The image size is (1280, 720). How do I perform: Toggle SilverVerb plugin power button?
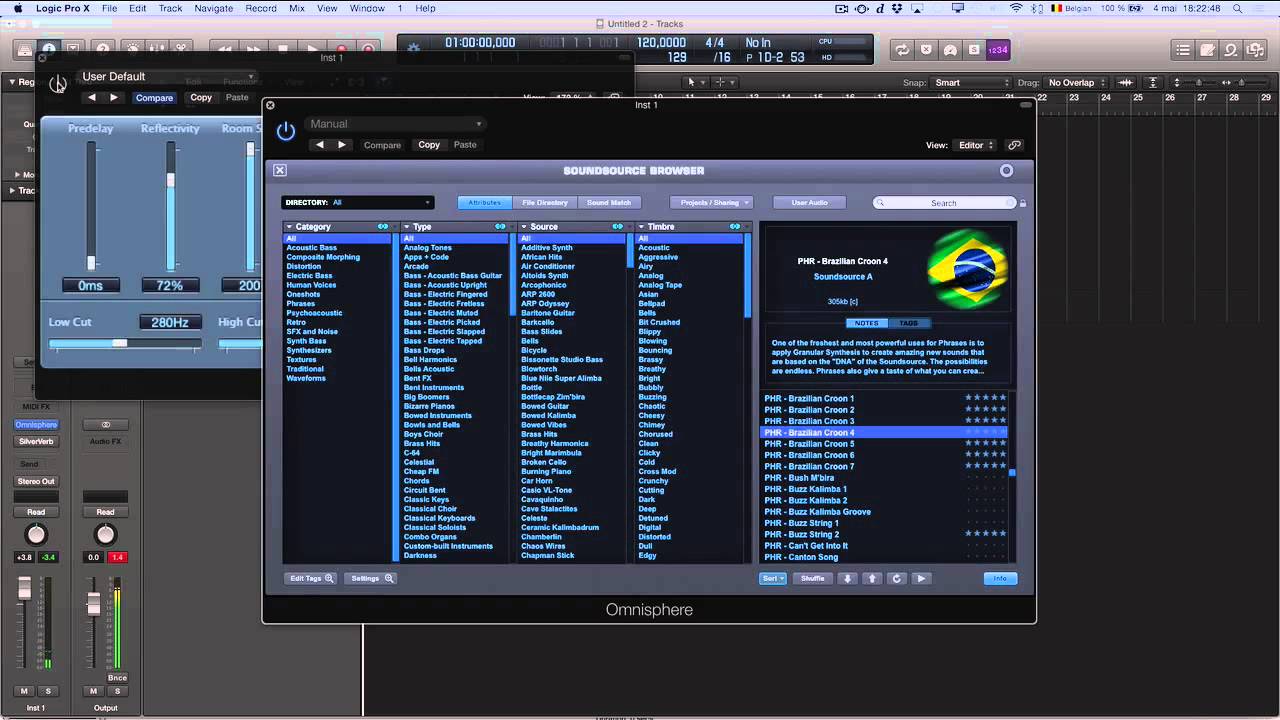(x=58, y=84)
